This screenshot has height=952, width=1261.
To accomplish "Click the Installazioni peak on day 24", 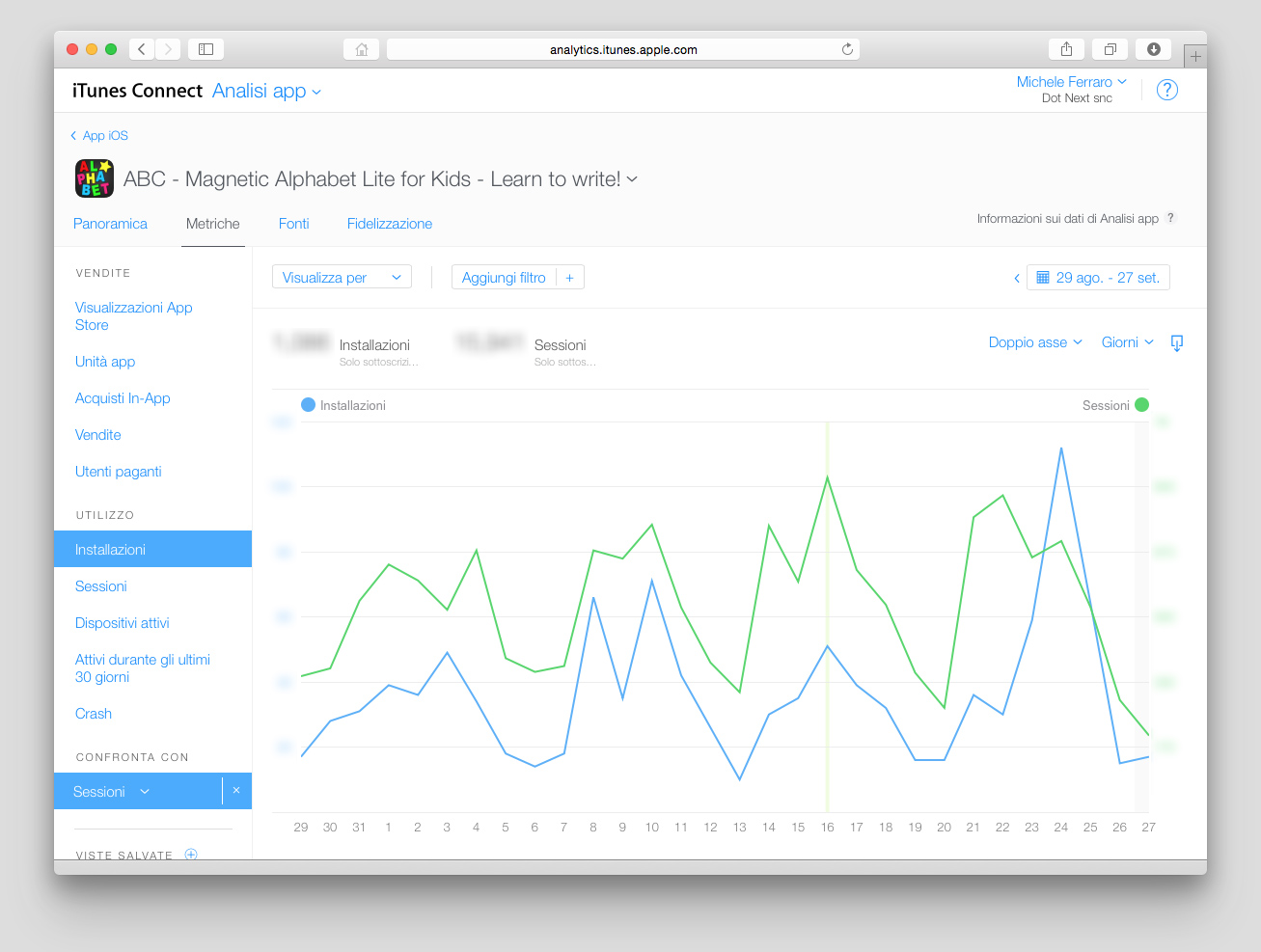I will point(1061,449).
